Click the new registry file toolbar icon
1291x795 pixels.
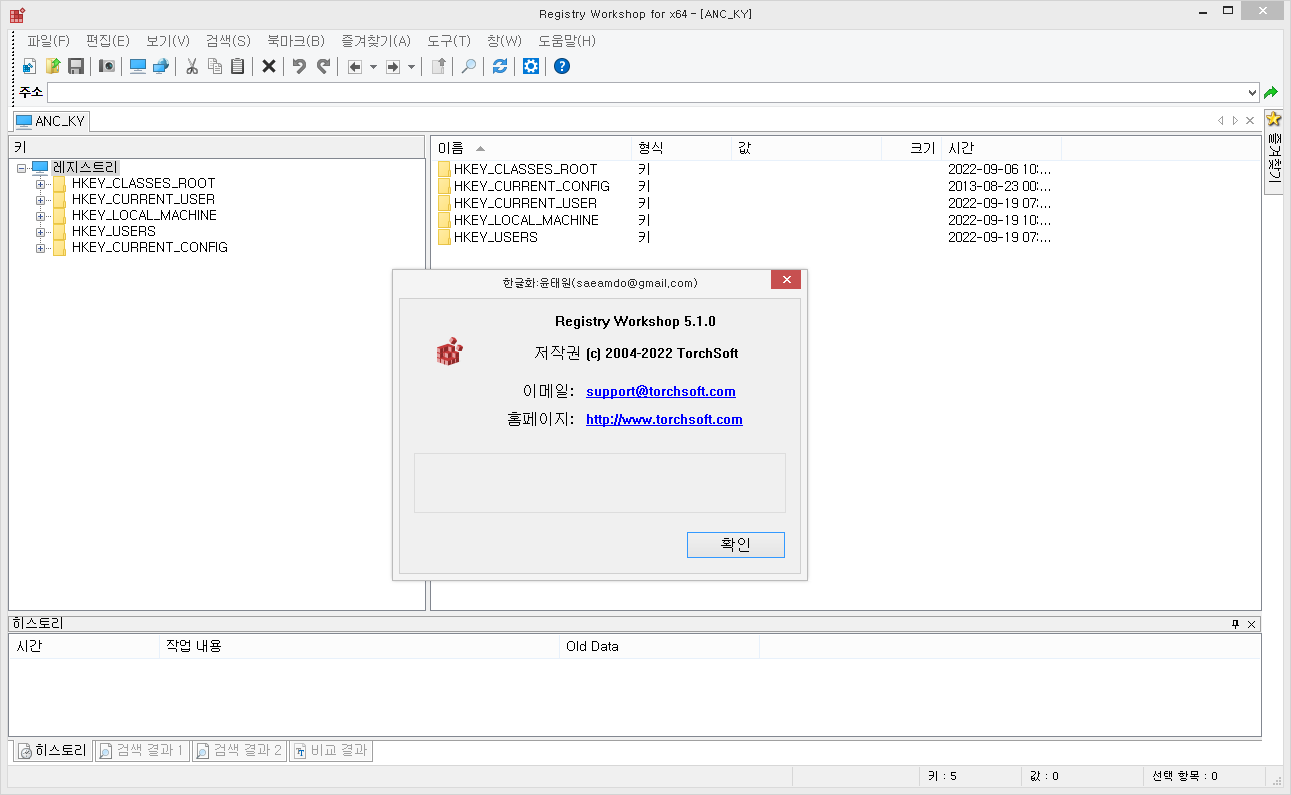[30, 66]
